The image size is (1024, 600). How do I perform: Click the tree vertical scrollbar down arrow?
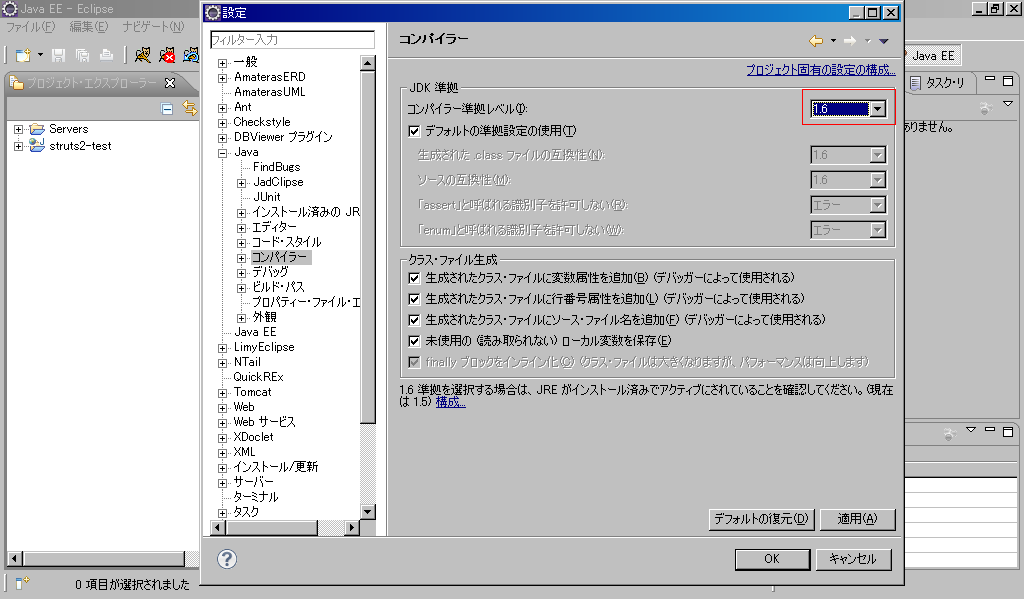[x=368, y=512]
